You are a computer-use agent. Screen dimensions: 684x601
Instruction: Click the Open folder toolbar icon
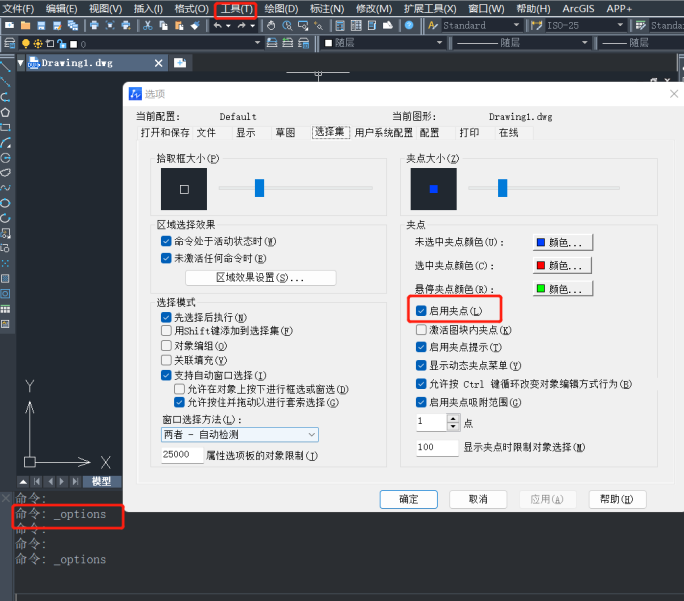25,25
